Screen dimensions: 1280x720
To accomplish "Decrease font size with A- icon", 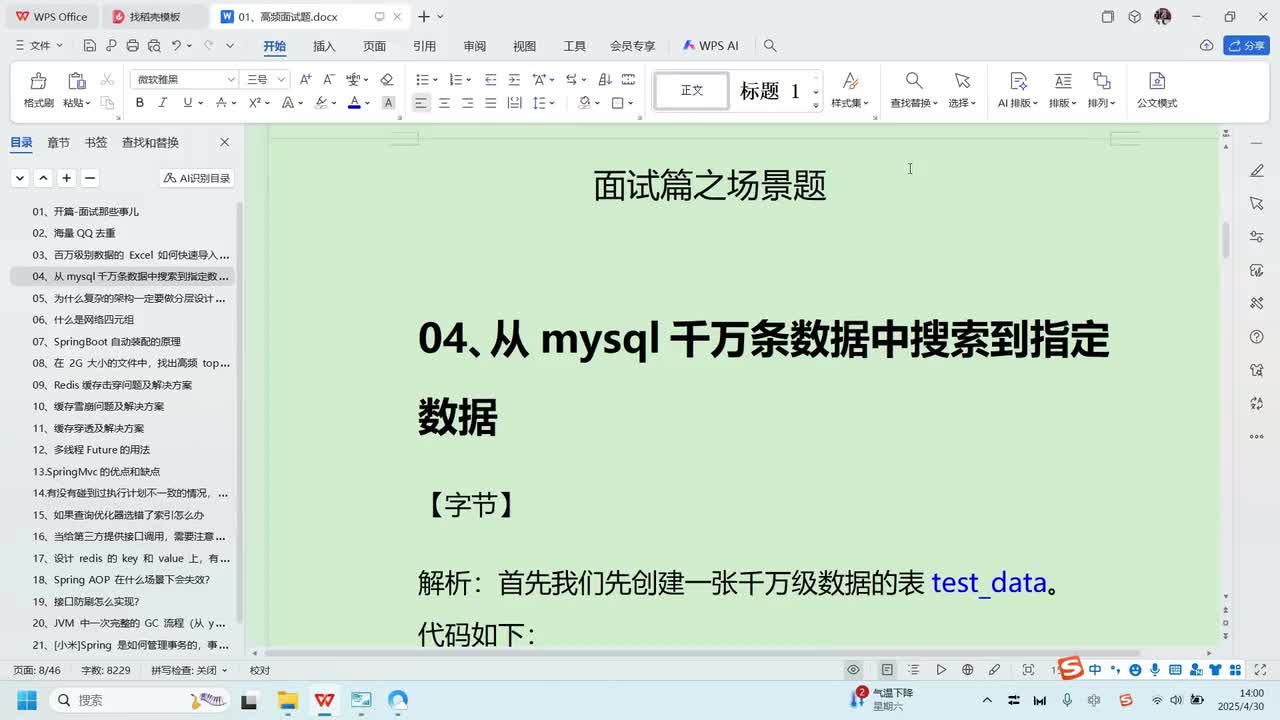I will (x=329, y=79).
